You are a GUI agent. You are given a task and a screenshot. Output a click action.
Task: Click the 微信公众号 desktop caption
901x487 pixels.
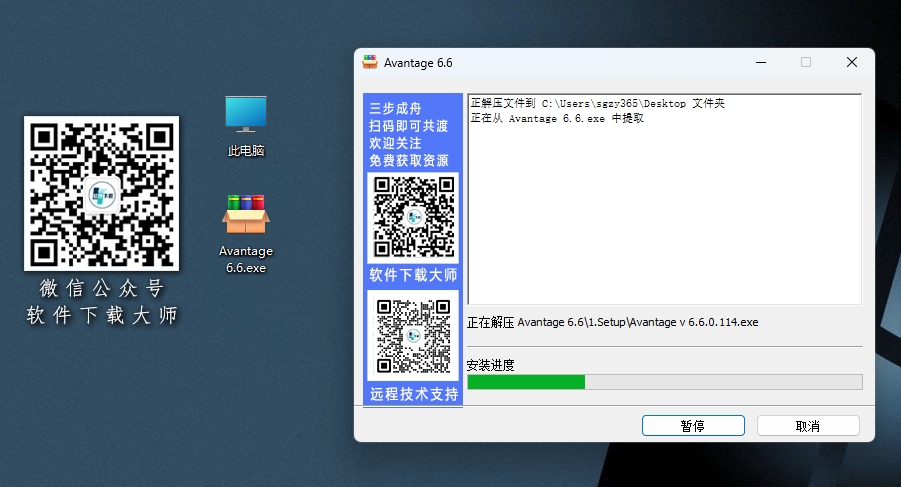coord(101,288)
